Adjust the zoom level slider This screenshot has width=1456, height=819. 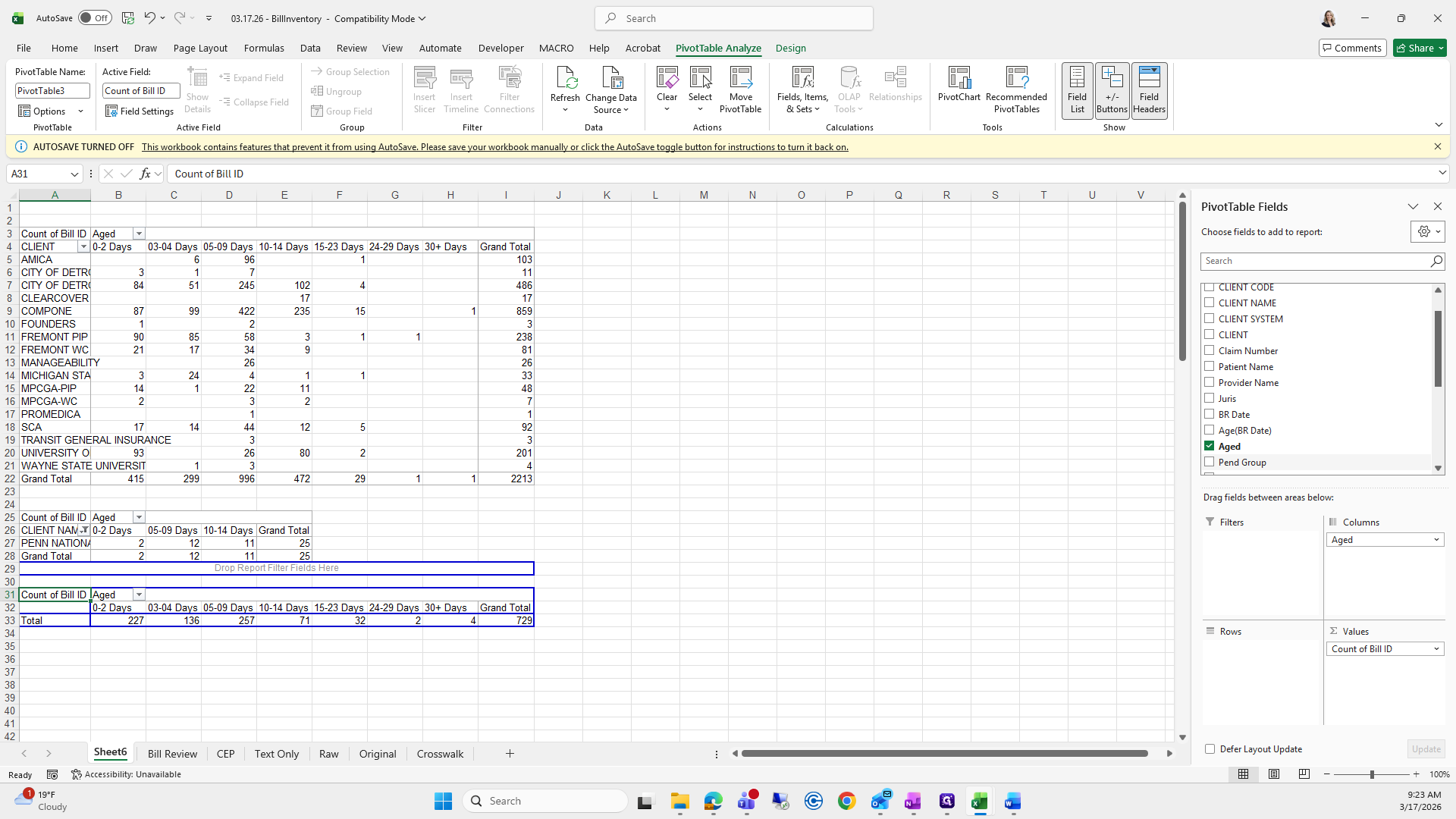pos(1371,774)
